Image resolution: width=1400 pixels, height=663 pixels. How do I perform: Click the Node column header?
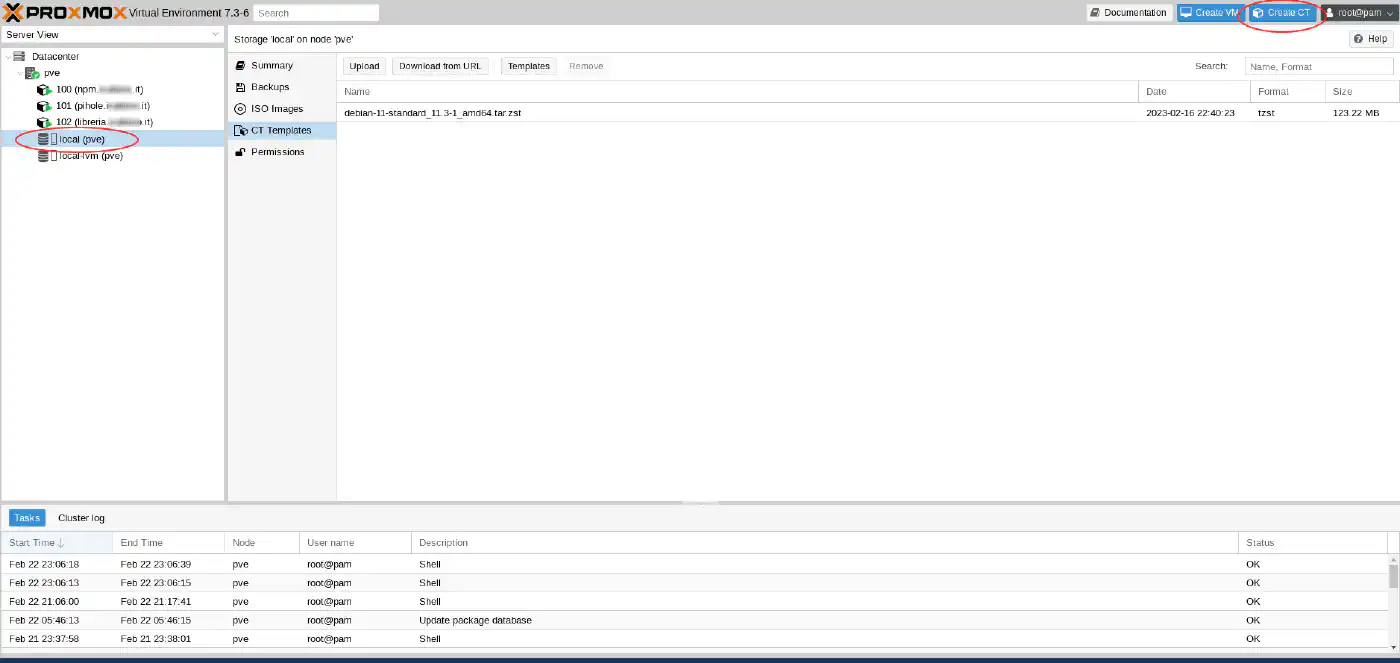click(262, 543)
